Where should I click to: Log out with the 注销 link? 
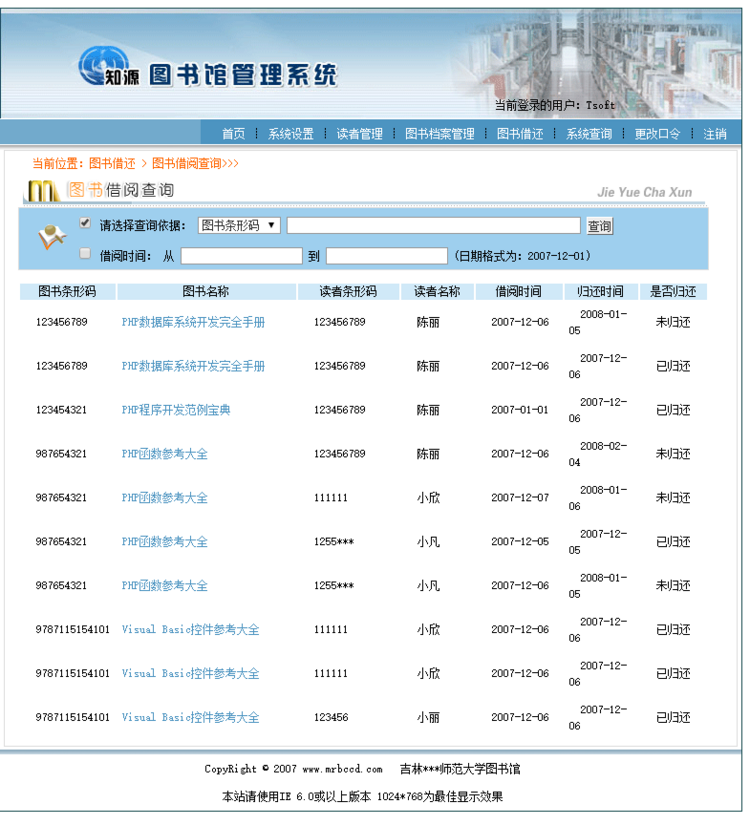(x=715, y=134)
